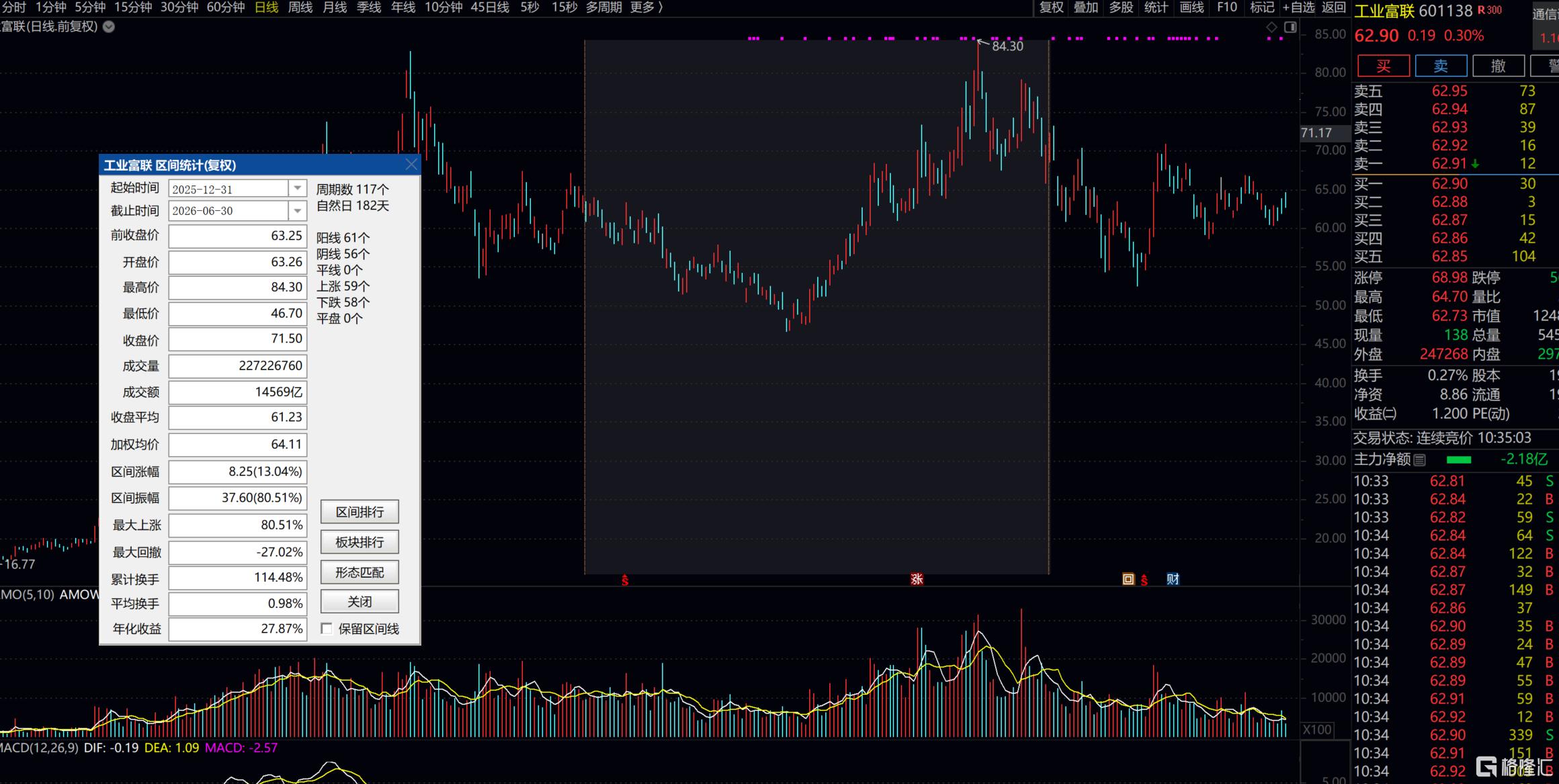Switch to the 45日线 tab
Image resolution: width=1559 pixels, height=784 pixels.
point(490,7)
